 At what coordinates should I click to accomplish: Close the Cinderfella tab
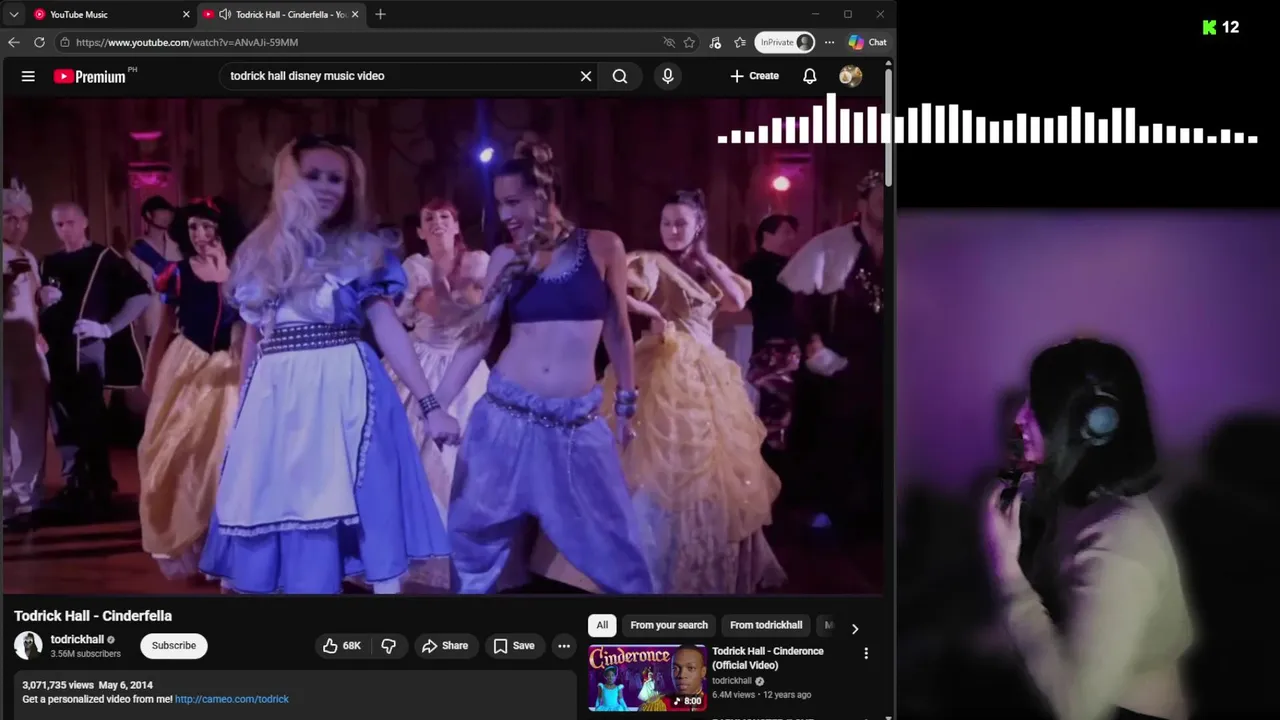(x=354, y=14)
